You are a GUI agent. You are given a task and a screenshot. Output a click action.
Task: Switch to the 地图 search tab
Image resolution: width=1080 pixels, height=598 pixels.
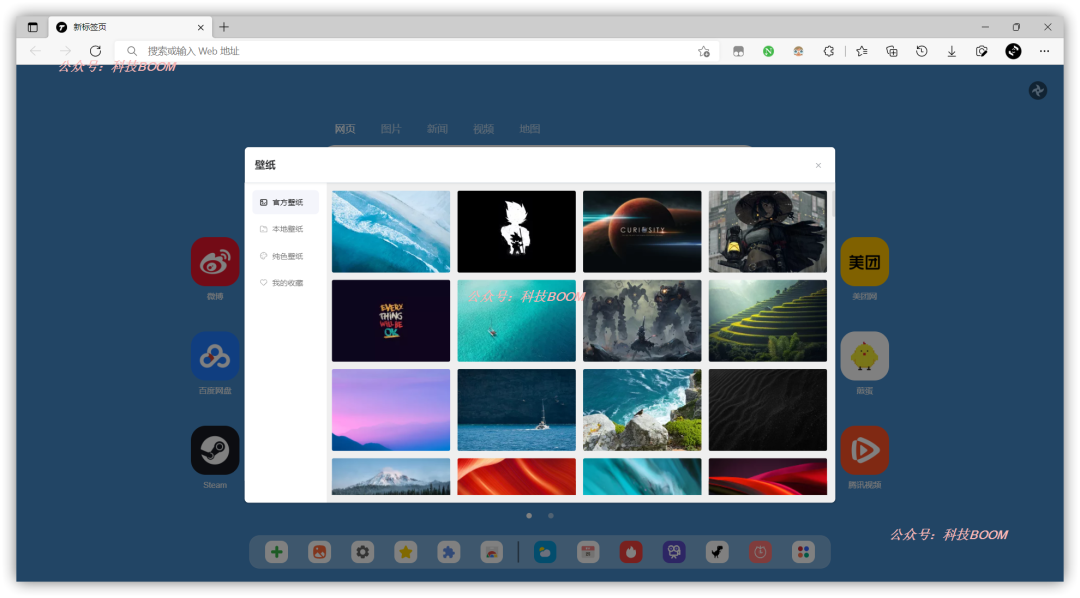point(530,129)
